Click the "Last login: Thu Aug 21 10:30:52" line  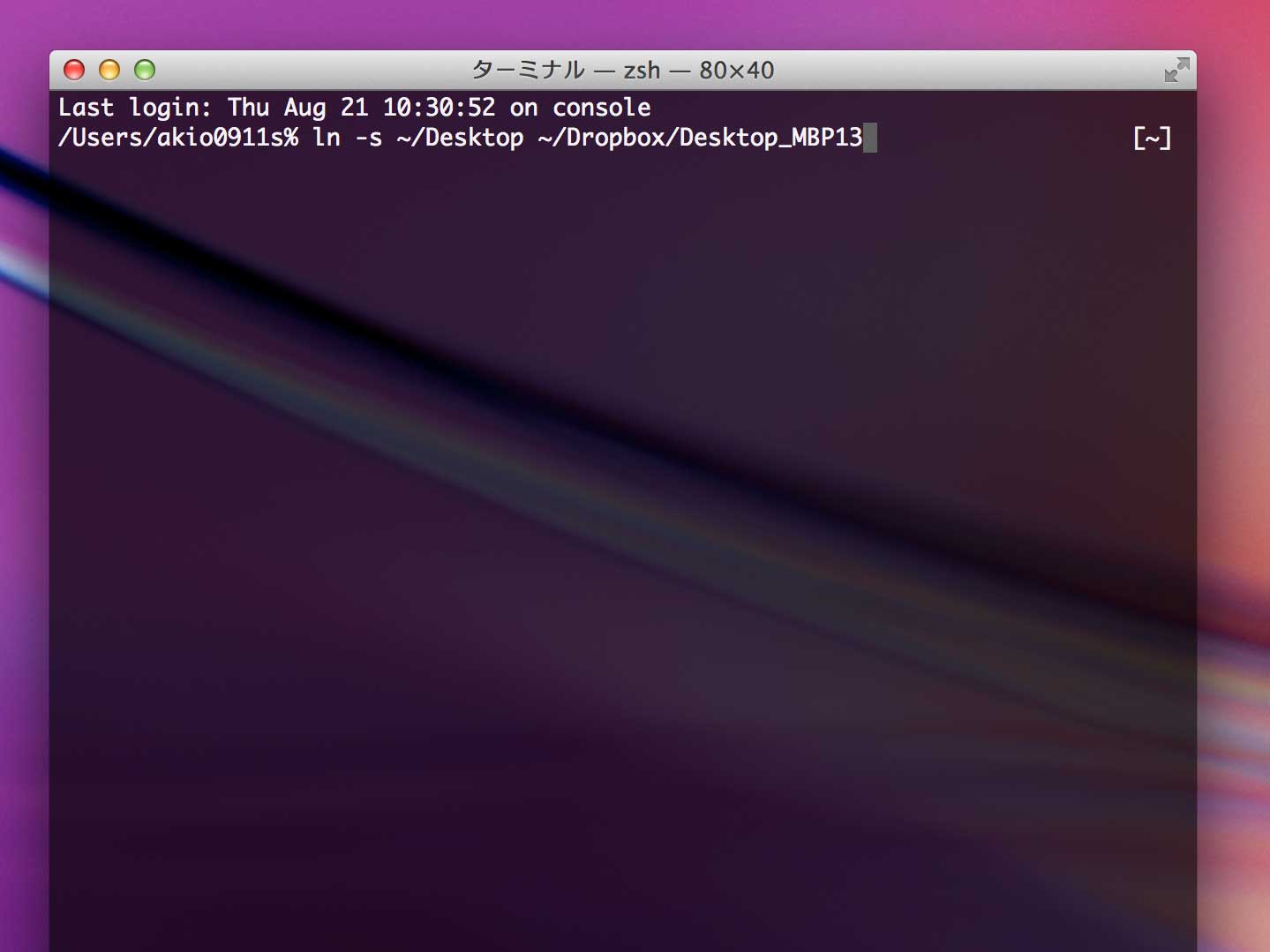[355, 108]
